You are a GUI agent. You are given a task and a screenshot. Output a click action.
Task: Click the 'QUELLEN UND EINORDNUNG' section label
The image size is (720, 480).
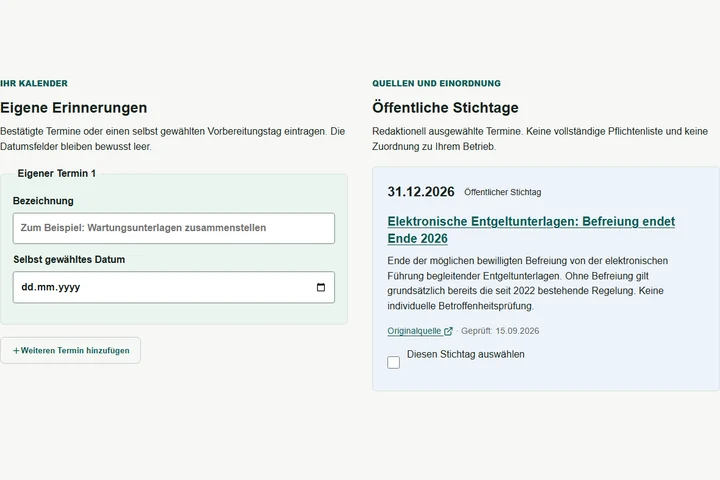coord(436,83)
